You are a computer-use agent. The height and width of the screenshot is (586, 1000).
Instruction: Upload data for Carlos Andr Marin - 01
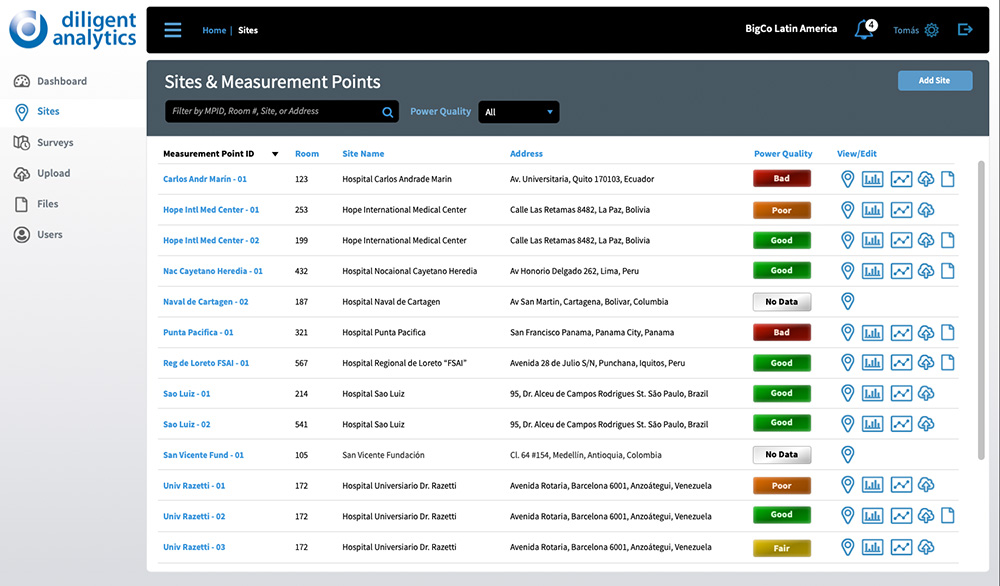[x=926, y=179]
